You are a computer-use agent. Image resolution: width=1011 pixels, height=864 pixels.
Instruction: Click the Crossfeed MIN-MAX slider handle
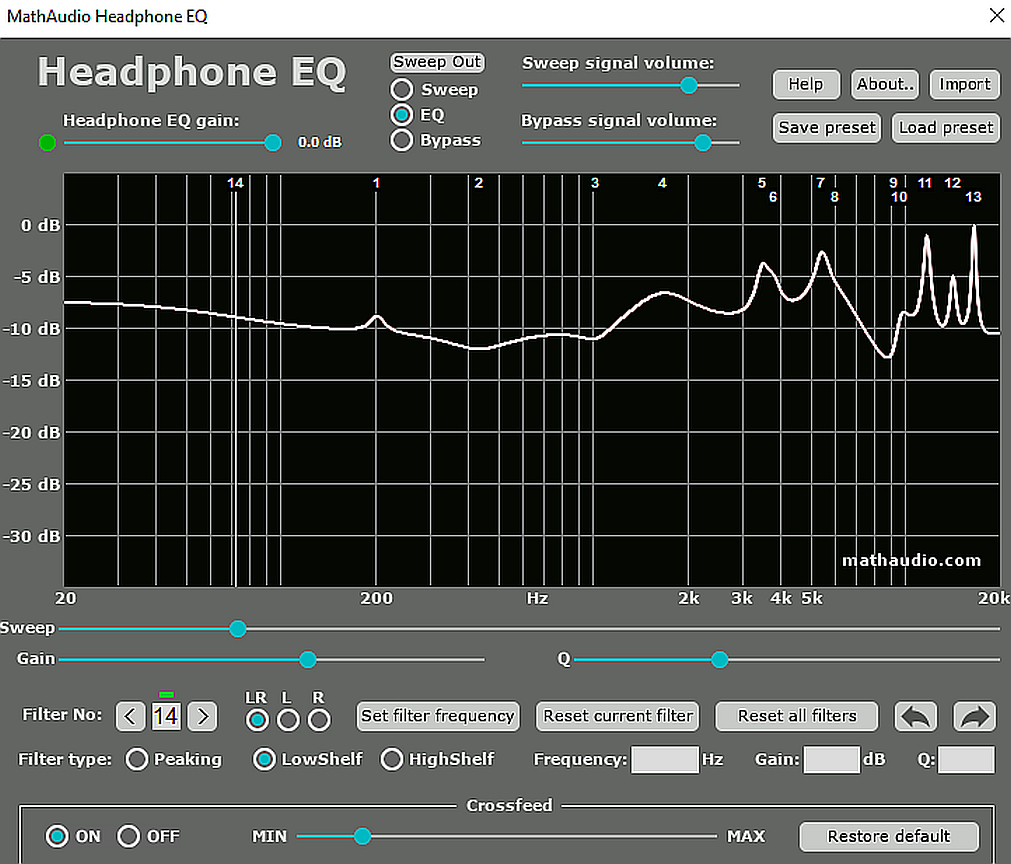362,836
